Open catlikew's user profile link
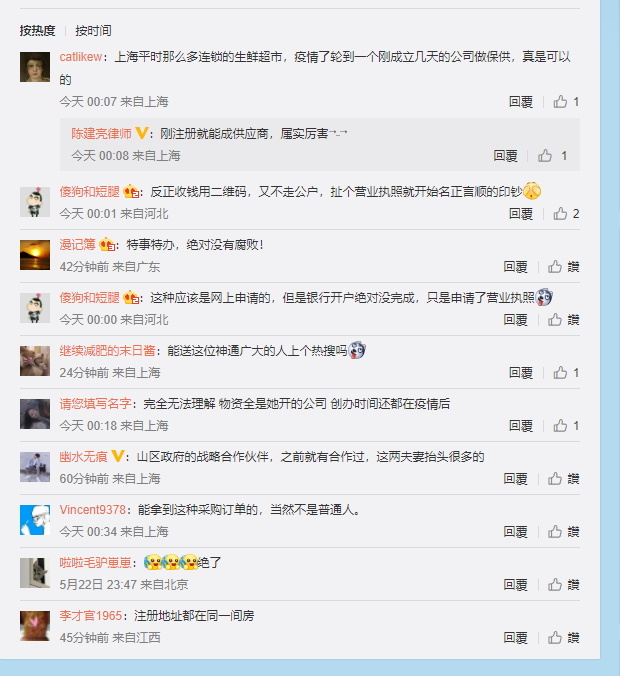The width and height of the screenshot is (620, 676). click(81, 56)
